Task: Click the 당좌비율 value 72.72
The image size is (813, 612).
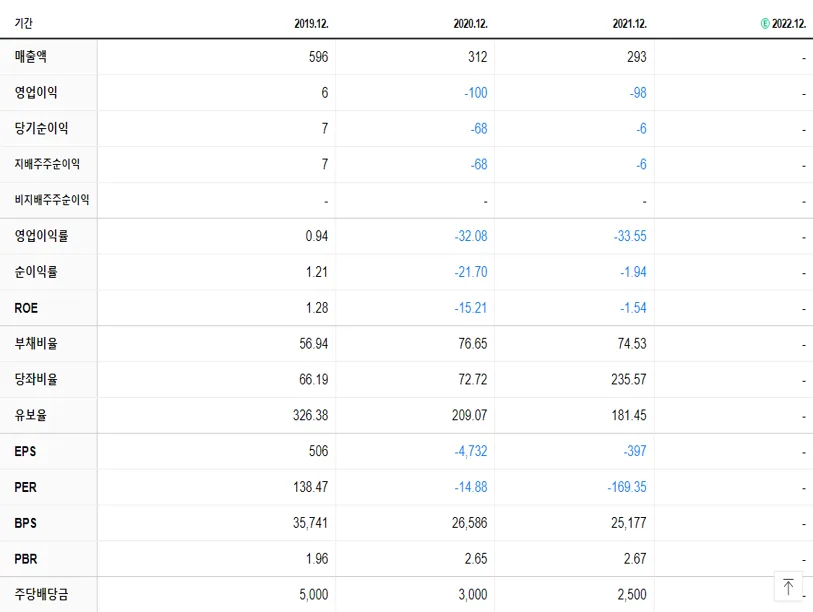Action: [x=473, y=379]
